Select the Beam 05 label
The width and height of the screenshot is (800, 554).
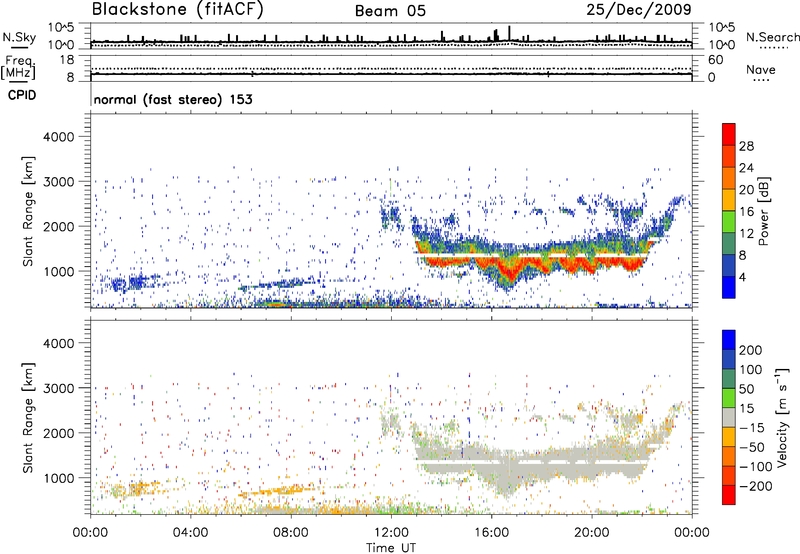click(x=390, y=11)
